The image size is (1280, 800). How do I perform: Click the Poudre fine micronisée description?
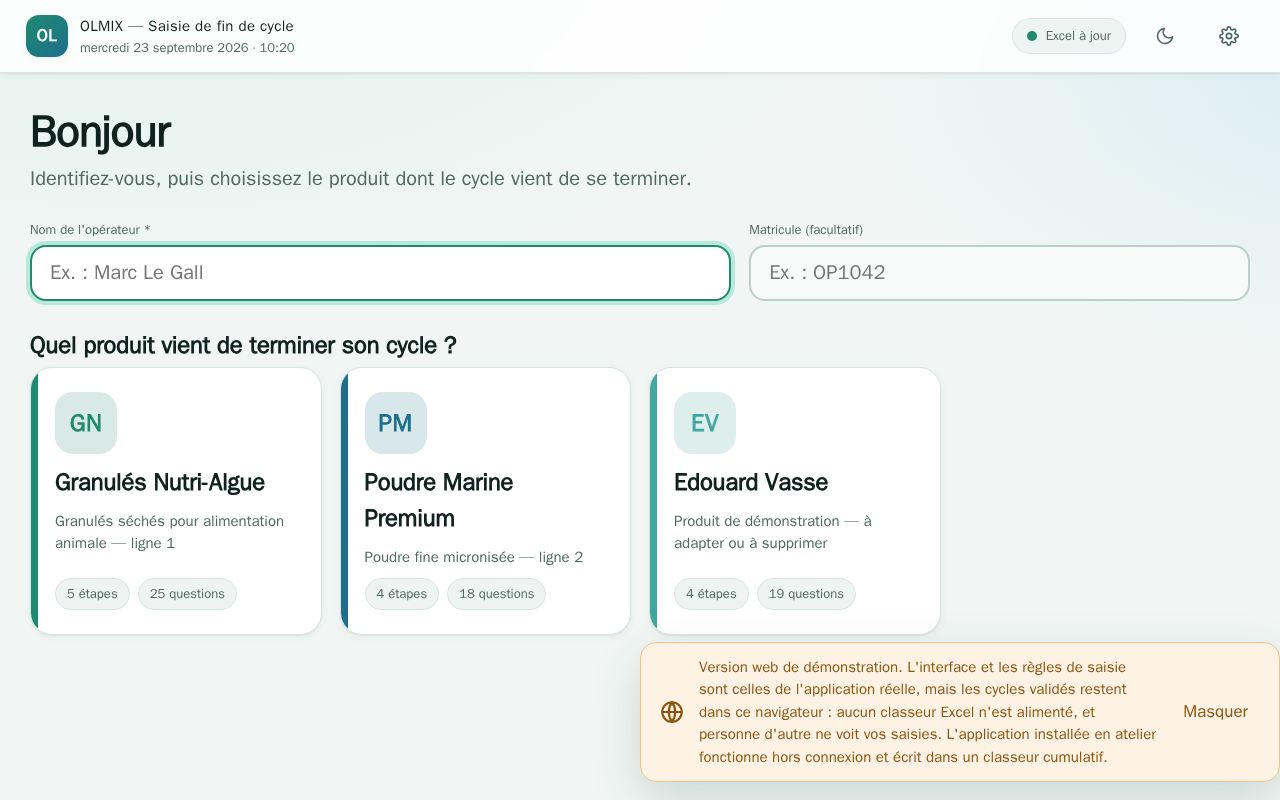point(474,557)
